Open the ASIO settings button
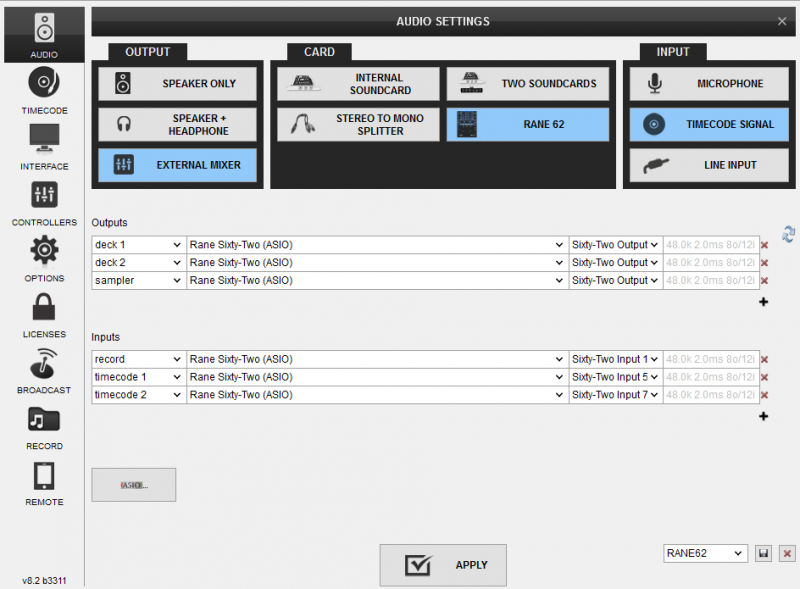This screenshot has height=589, width=800. click(x=134, y=485)
